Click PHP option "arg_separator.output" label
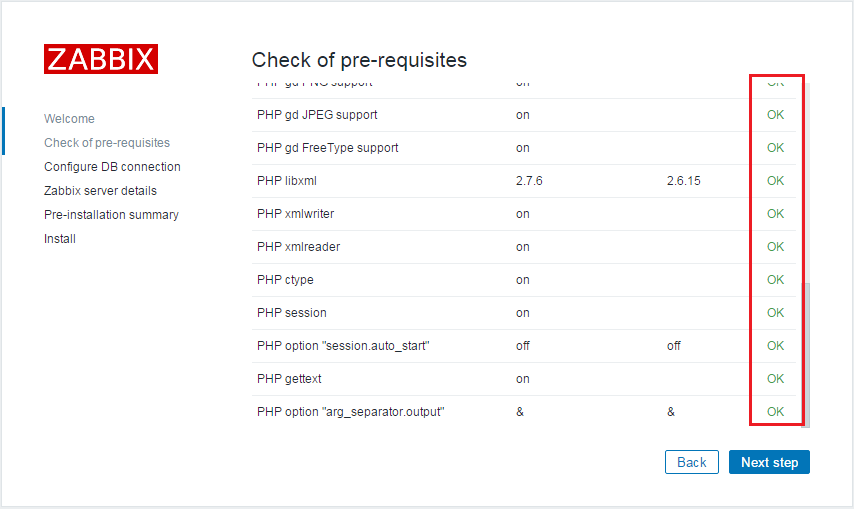 [350, 412]
